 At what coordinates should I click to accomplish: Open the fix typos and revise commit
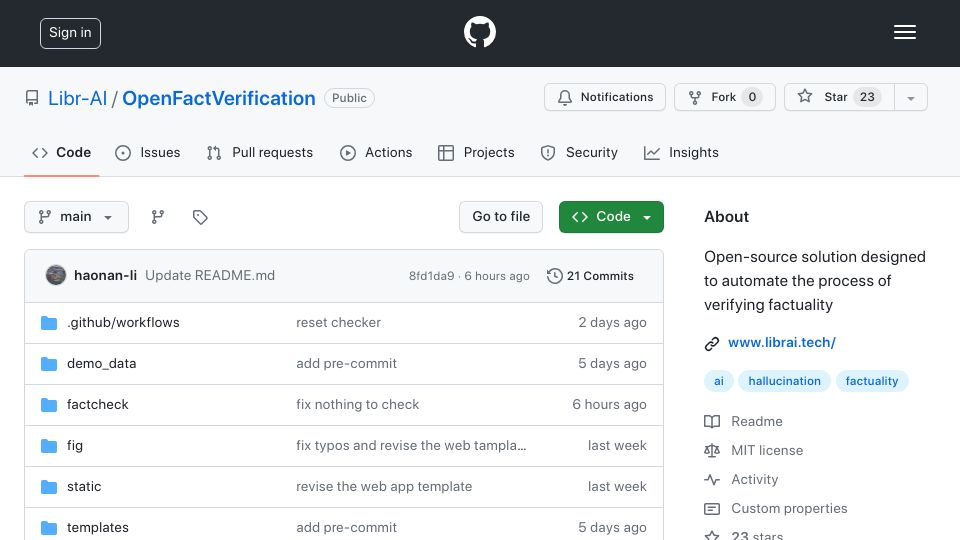coord(411,446)
